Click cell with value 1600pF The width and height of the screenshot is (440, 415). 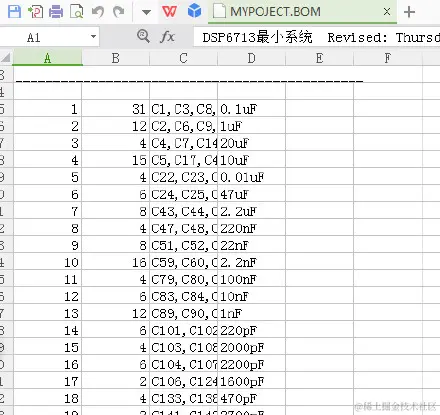251,381
